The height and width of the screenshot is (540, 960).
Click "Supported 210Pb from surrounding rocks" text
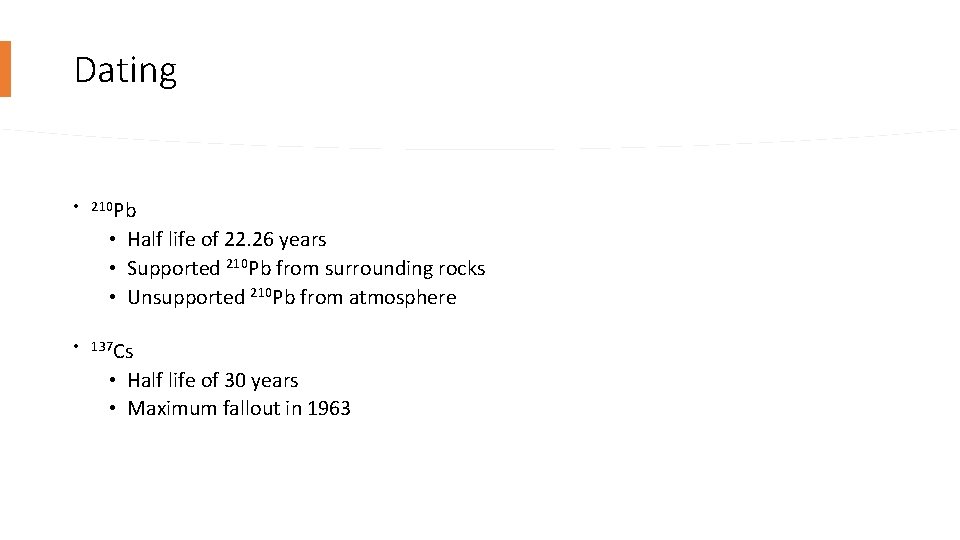coord(306,269)
